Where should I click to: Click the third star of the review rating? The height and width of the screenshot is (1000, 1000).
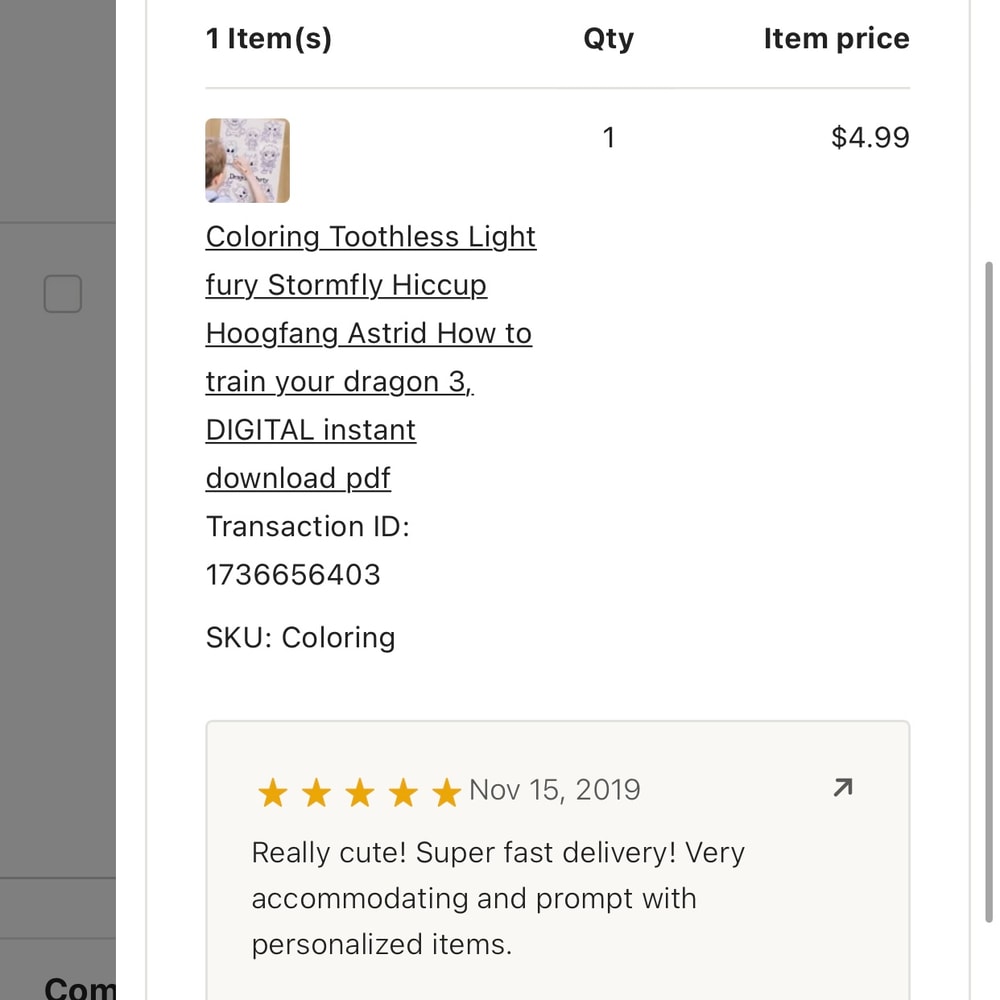point(359,794)
